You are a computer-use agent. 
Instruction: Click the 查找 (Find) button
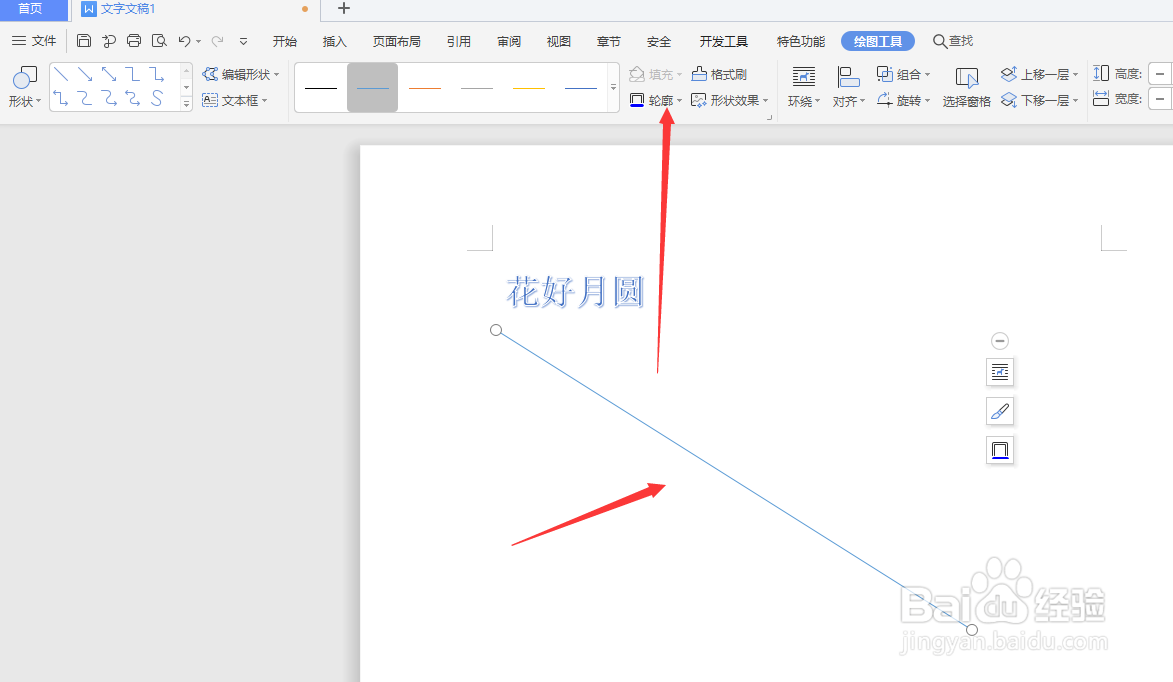(x=951, y=41)
